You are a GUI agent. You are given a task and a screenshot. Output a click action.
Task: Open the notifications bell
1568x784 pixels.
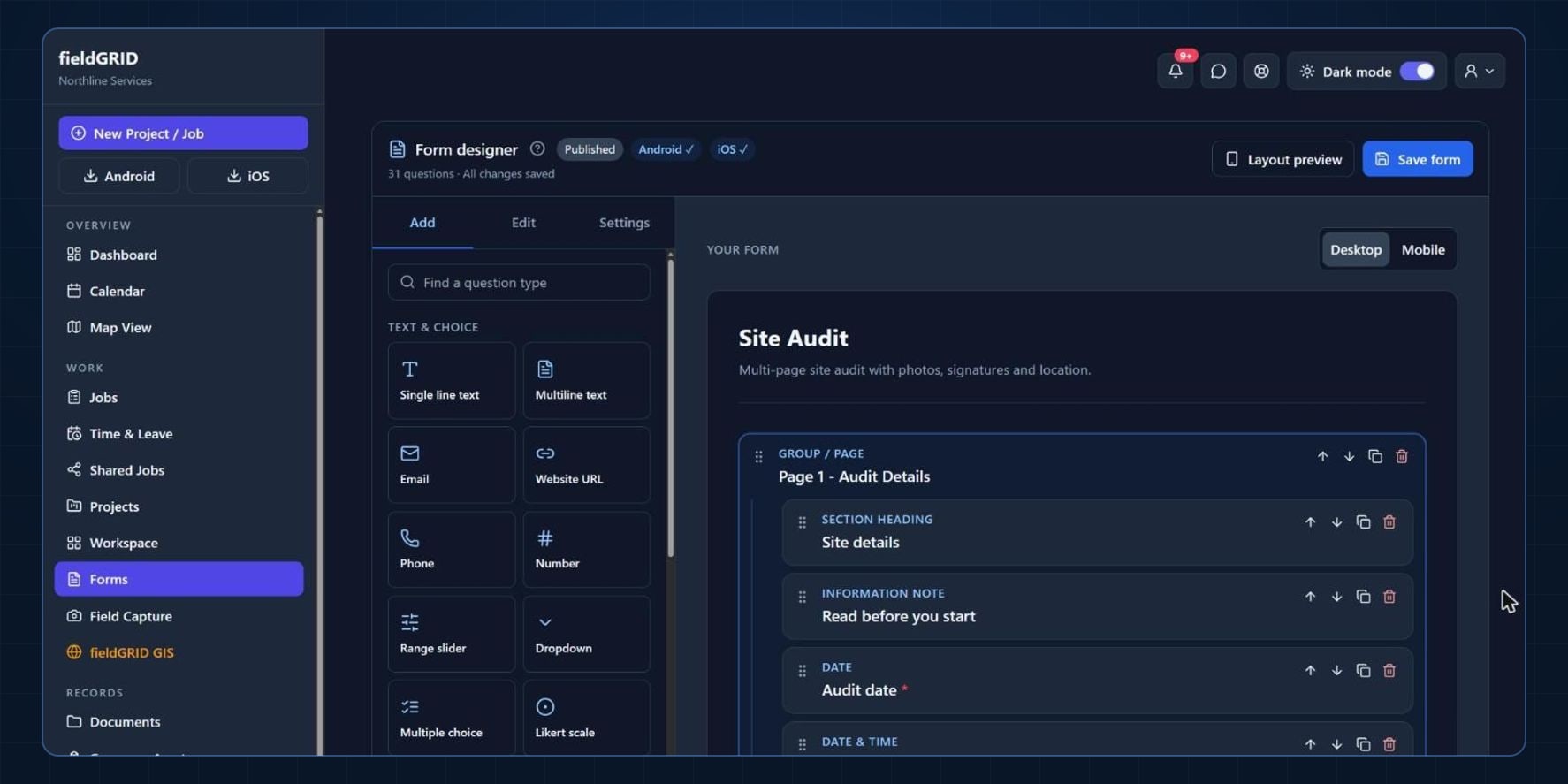(1175, 72)
